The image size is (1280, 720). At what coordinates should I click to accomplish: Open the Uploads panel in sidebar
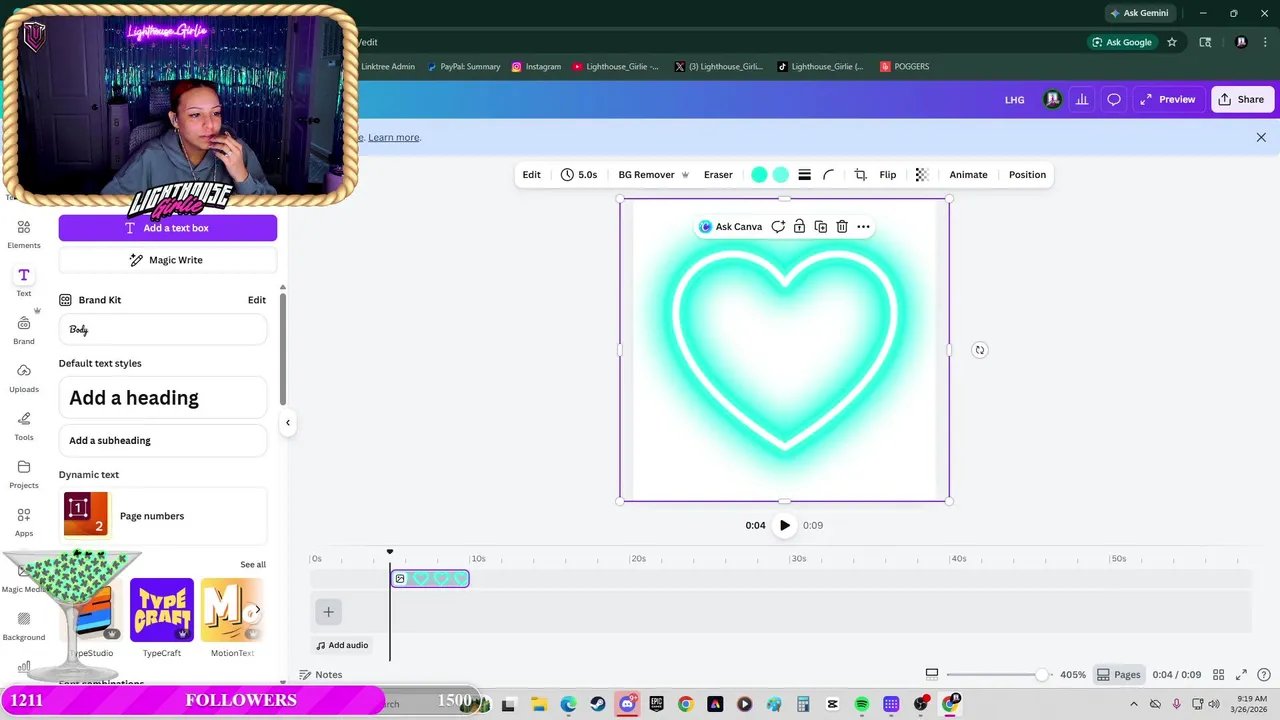click(x=24, y=378)
